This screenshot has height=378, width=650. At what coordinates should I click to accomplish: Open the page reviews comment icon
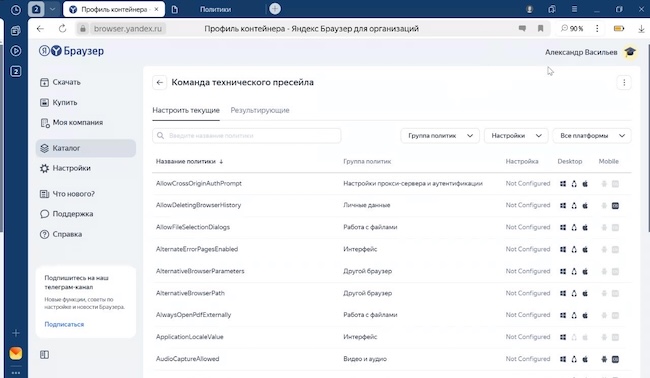(x=522, y=29)
